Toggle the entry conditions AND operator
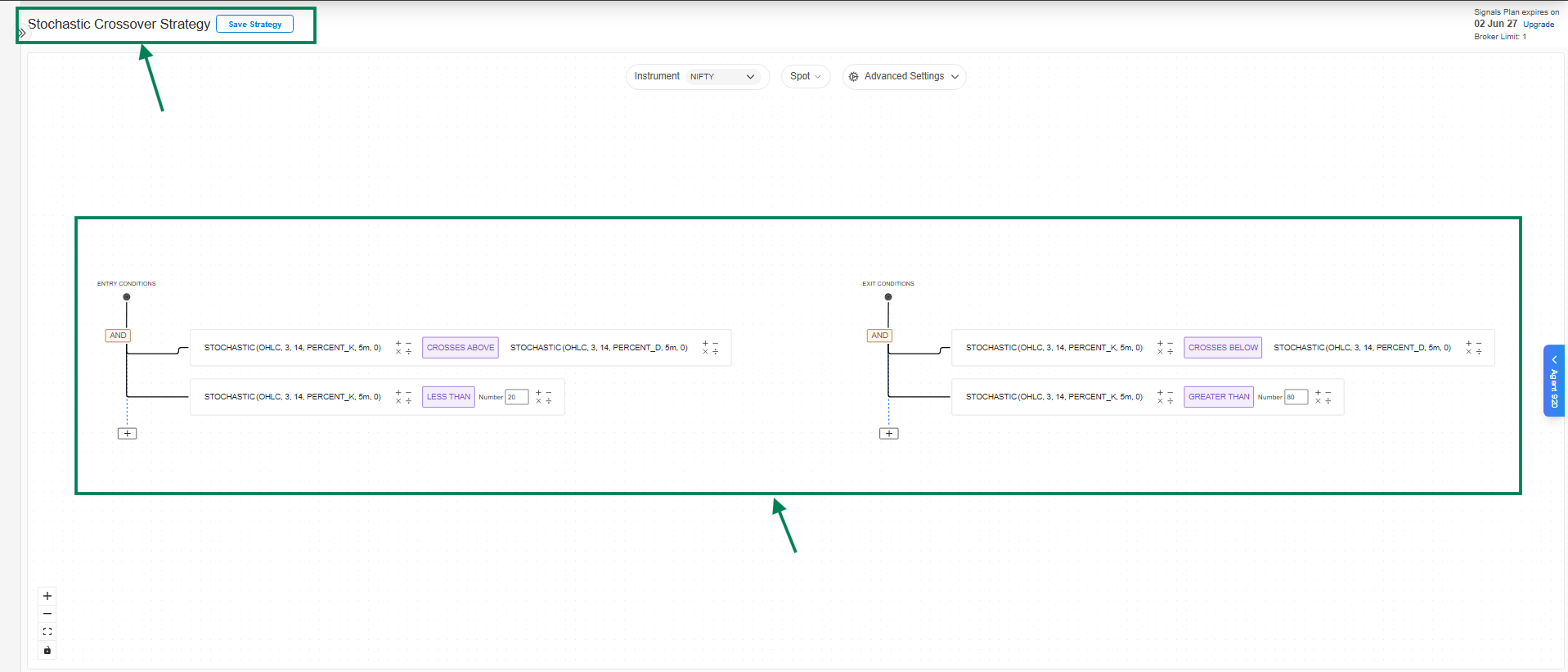Viewport: 1568px width, 672px height. click(118, 336)
